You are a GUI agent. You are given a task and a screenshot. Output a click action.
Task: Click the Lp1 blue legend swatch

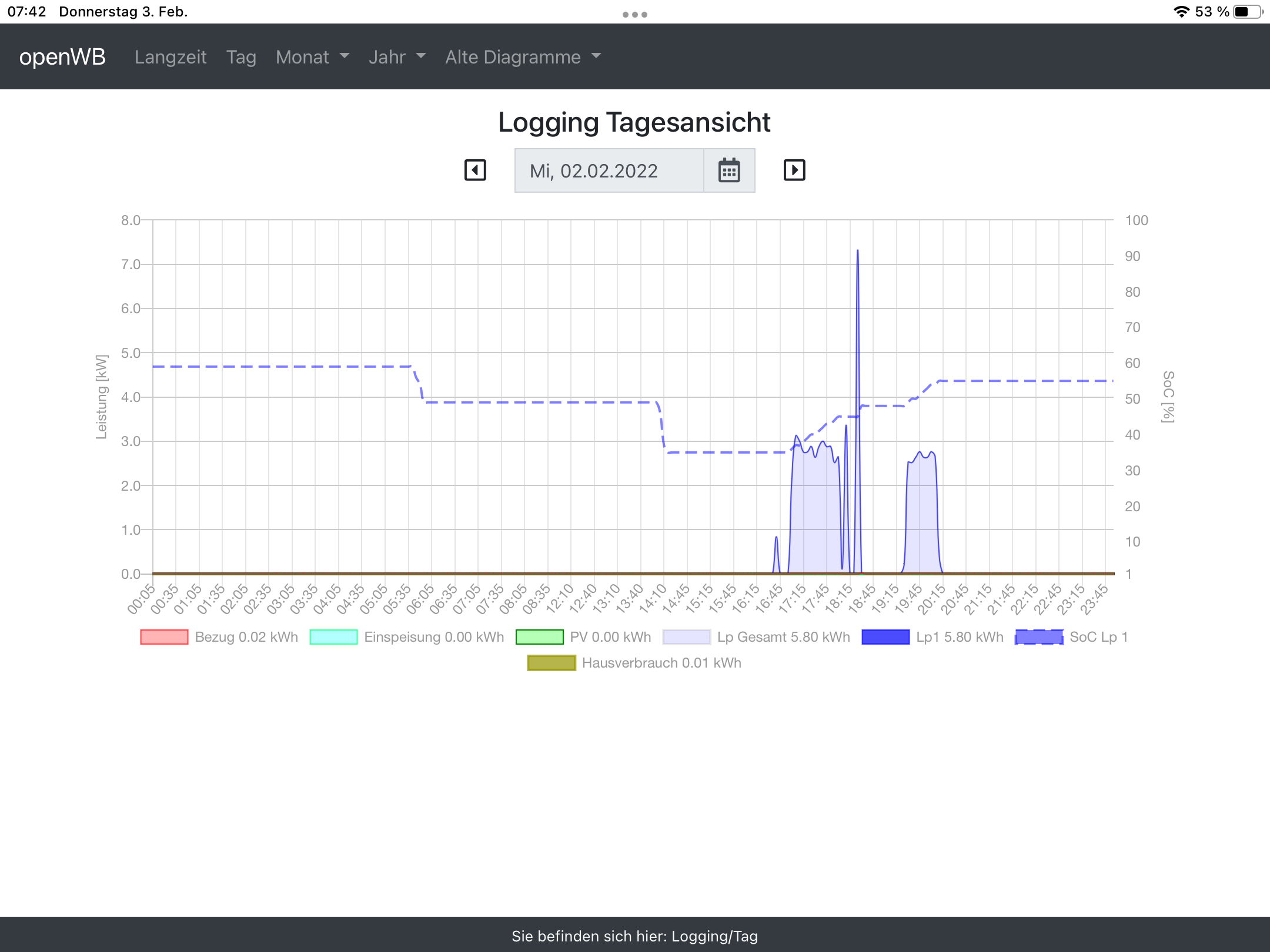885,637
